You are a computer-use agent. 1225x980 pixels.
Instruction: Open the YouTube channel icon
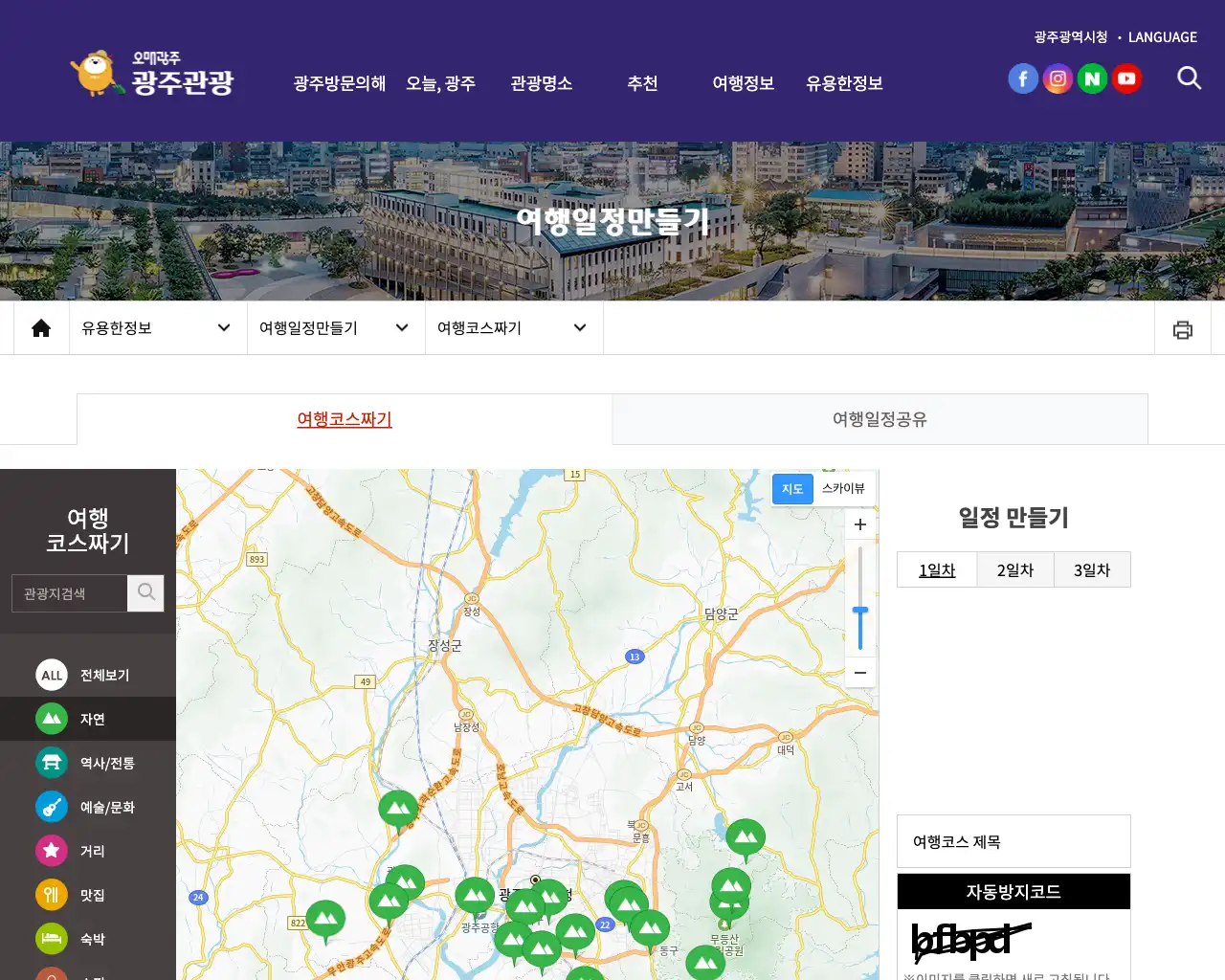tap(1126, 78)
